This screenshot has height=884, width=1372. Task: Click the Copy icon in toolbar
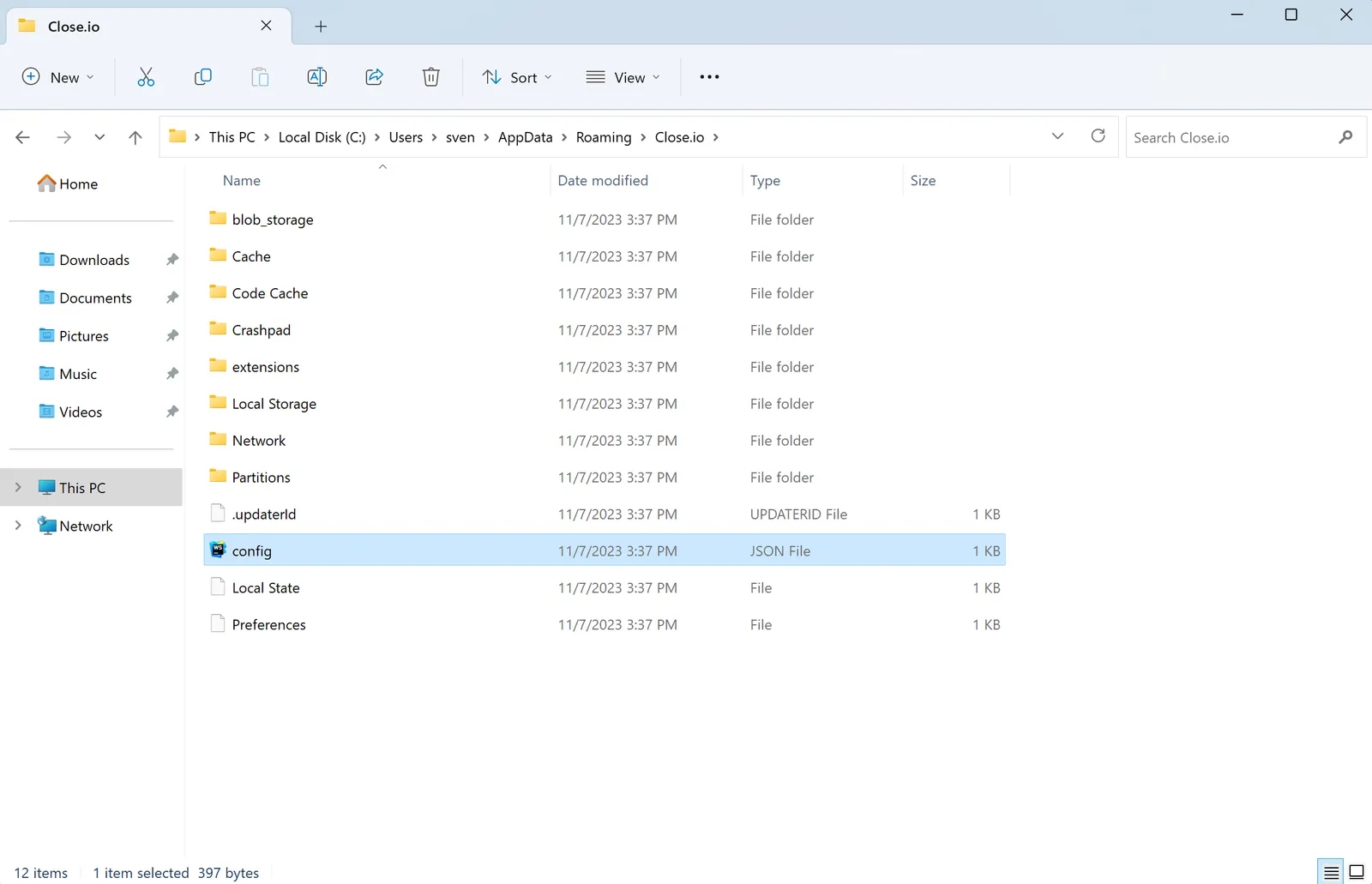[x=203, y=77]
